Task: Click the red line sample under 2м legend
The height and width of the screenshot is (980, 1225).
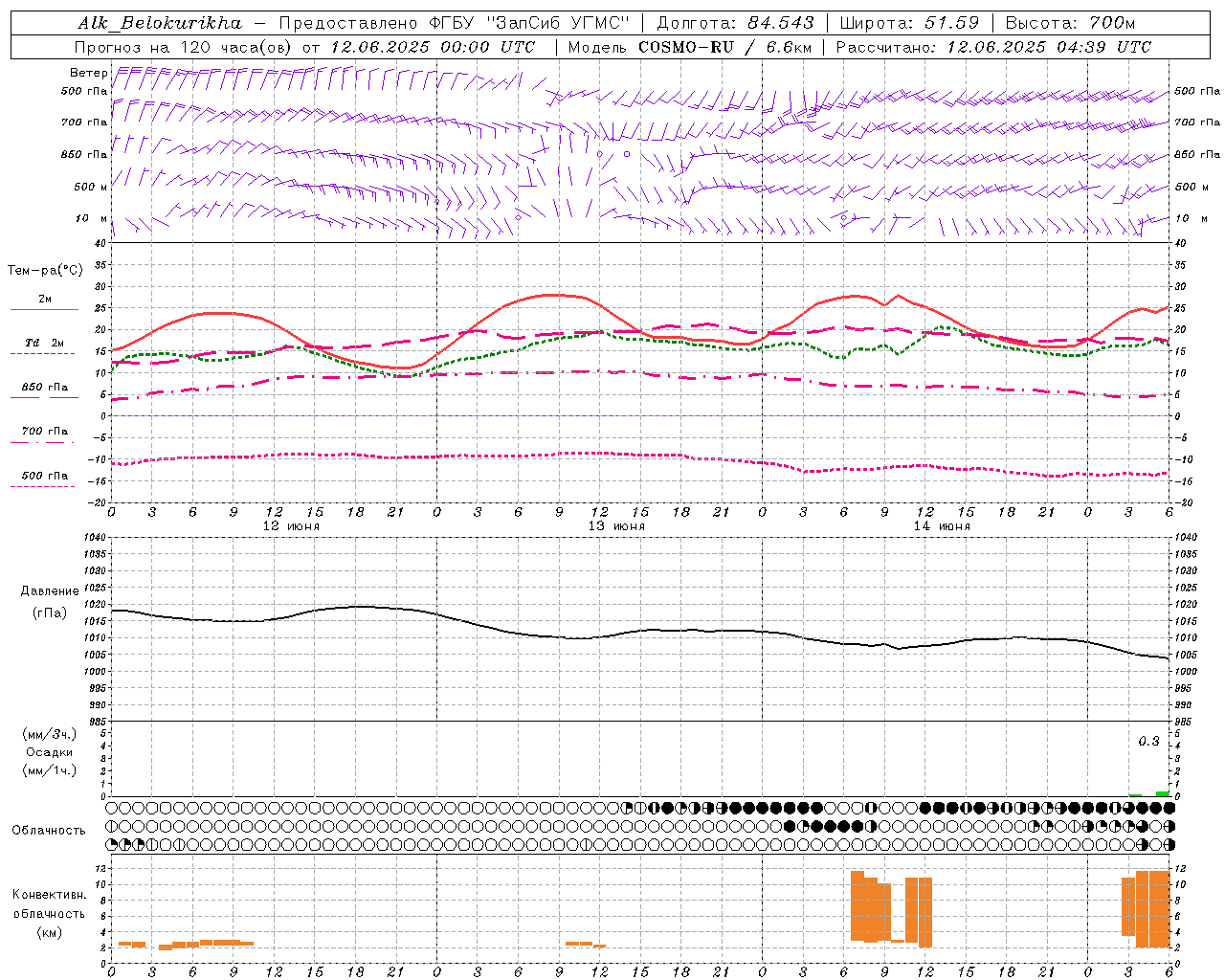Action: pyautogui.click(x=44, y=309)
